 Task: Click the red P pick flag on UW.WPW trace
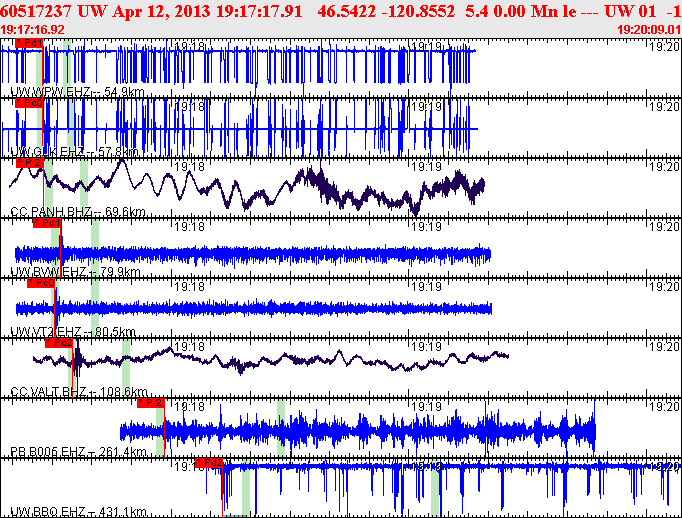29,44
